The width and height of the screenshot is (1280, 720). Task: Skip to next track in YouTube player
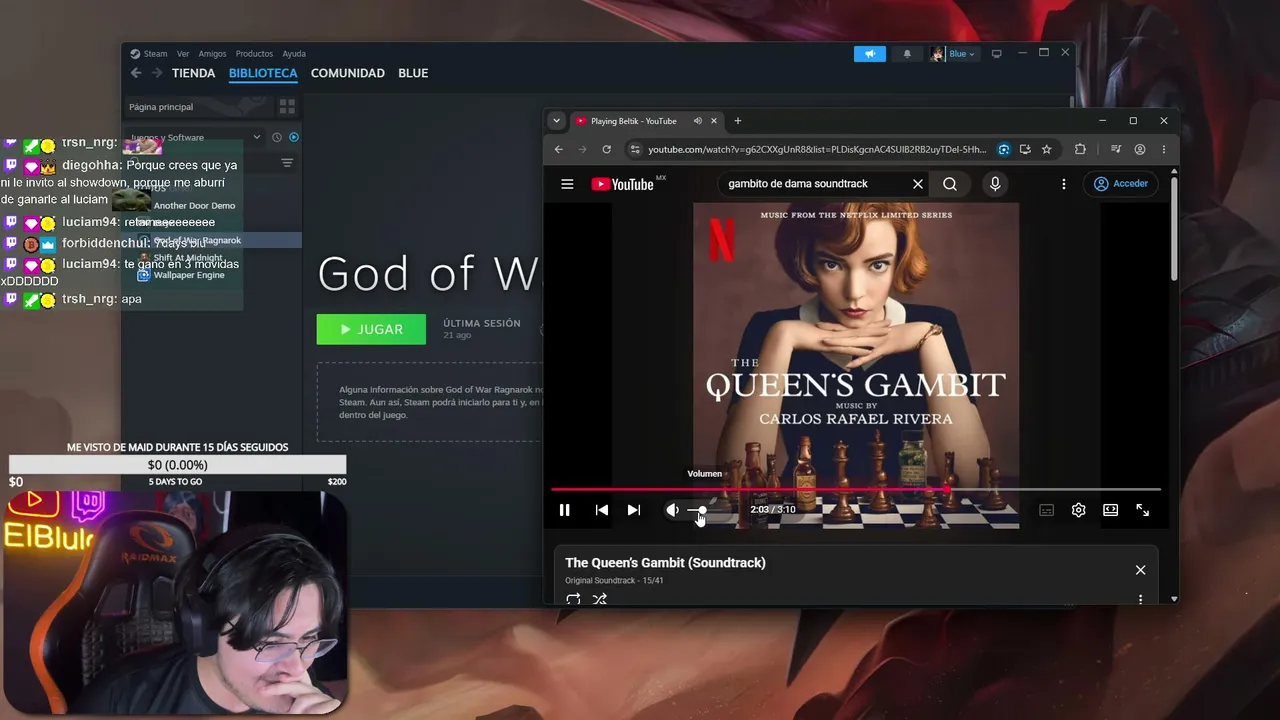(x=634, y=510)
